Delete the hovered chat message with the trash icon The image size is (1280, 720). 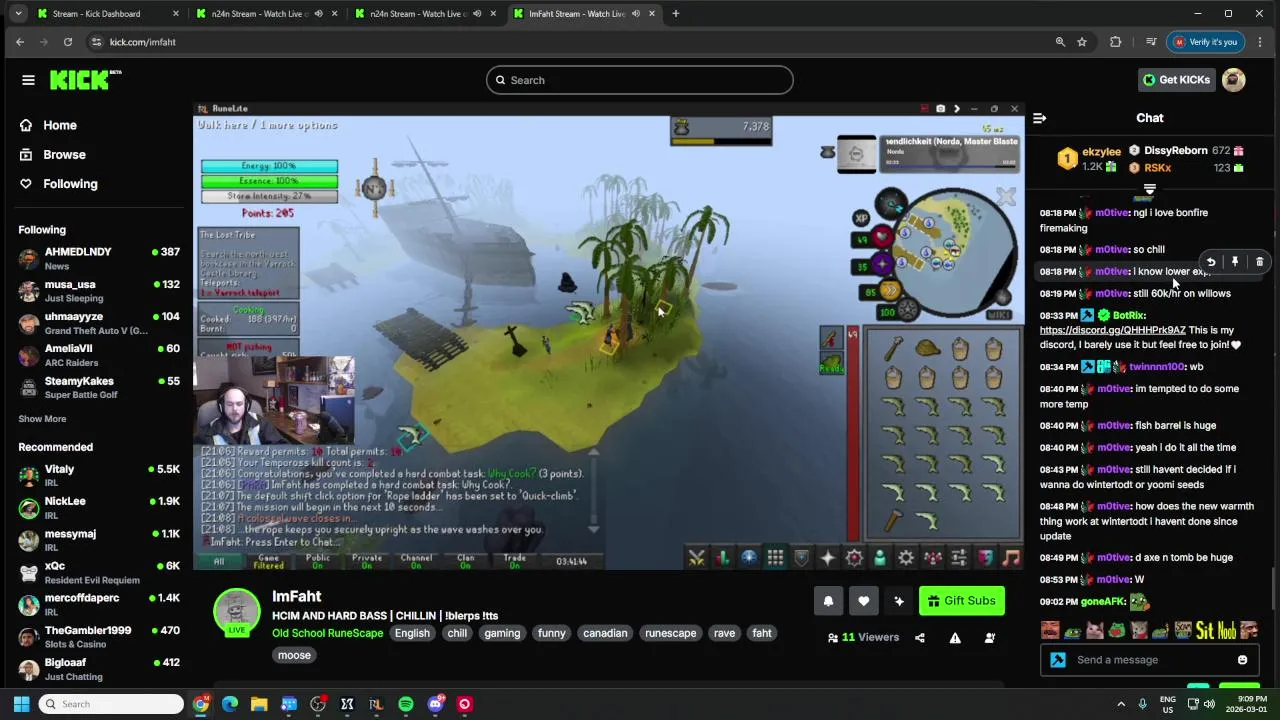(x=1259, y=262)
